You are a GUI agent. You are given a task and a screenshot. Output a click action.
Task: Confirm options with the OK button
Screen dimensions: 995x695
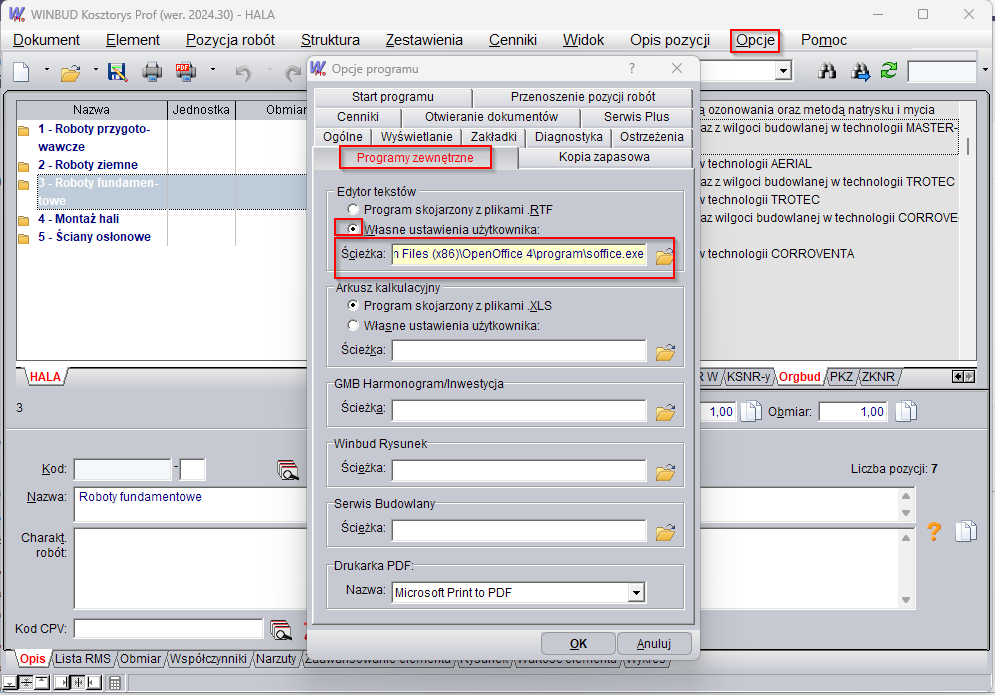point(578,644)
